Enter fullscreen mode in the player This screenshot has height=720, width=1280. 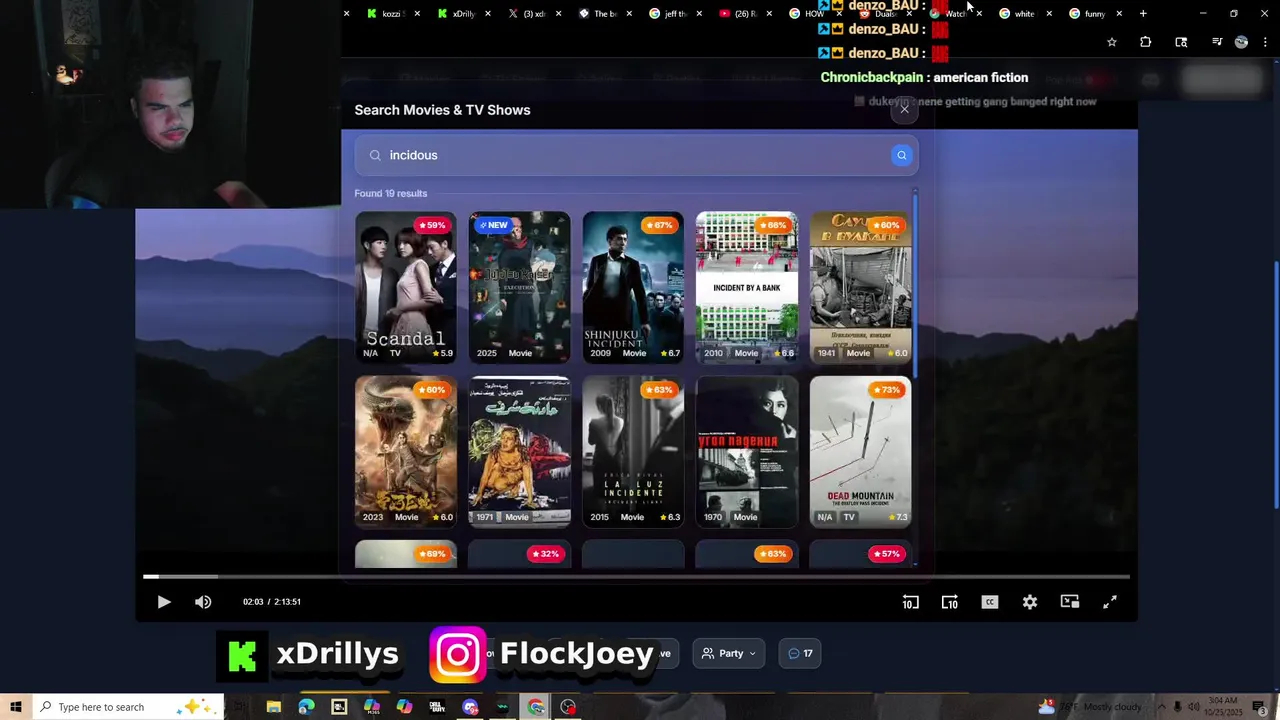tap(1110, 602)
